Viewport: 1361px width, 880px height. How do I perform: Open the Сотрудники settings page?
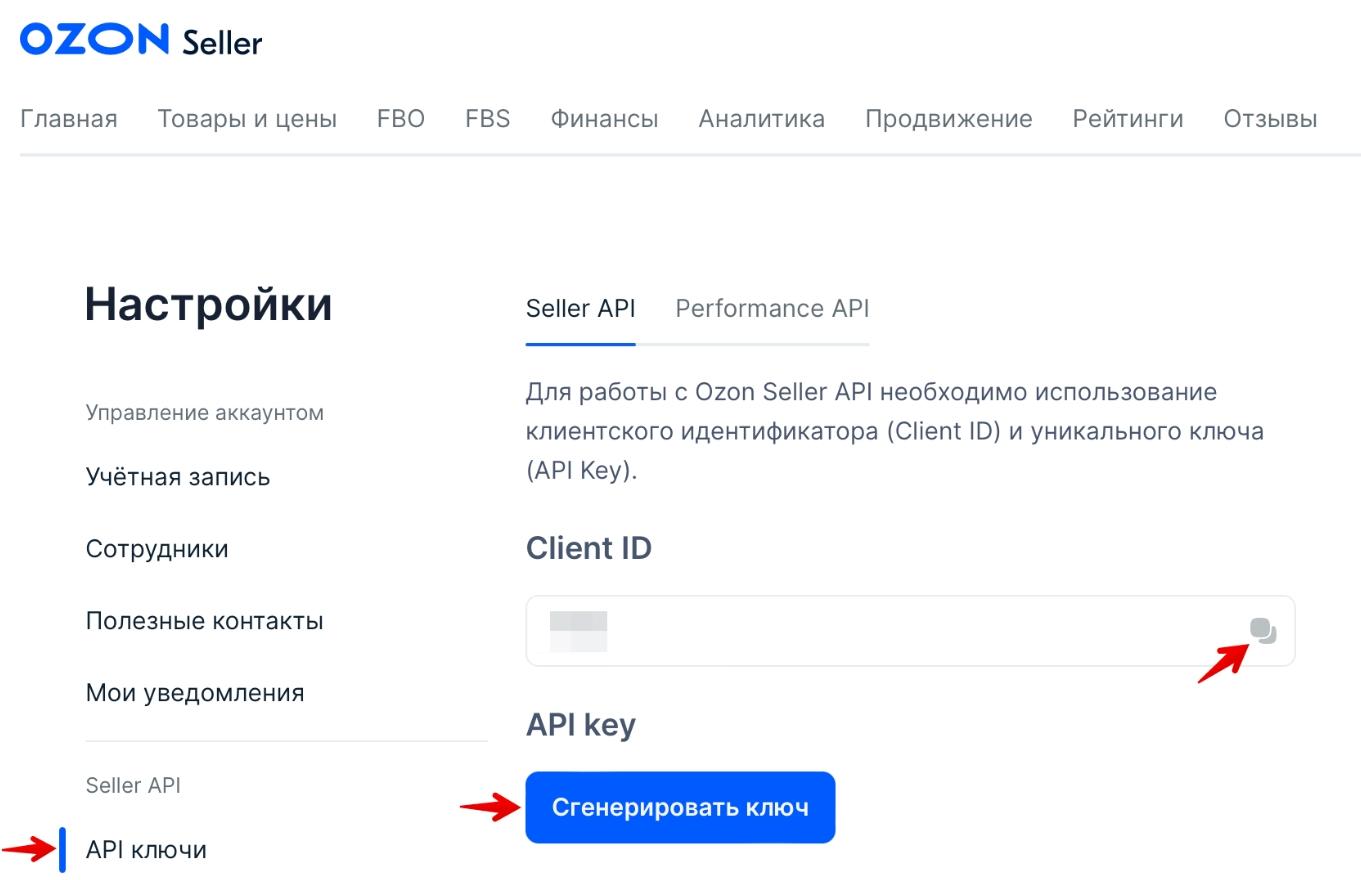coord(157,549)
